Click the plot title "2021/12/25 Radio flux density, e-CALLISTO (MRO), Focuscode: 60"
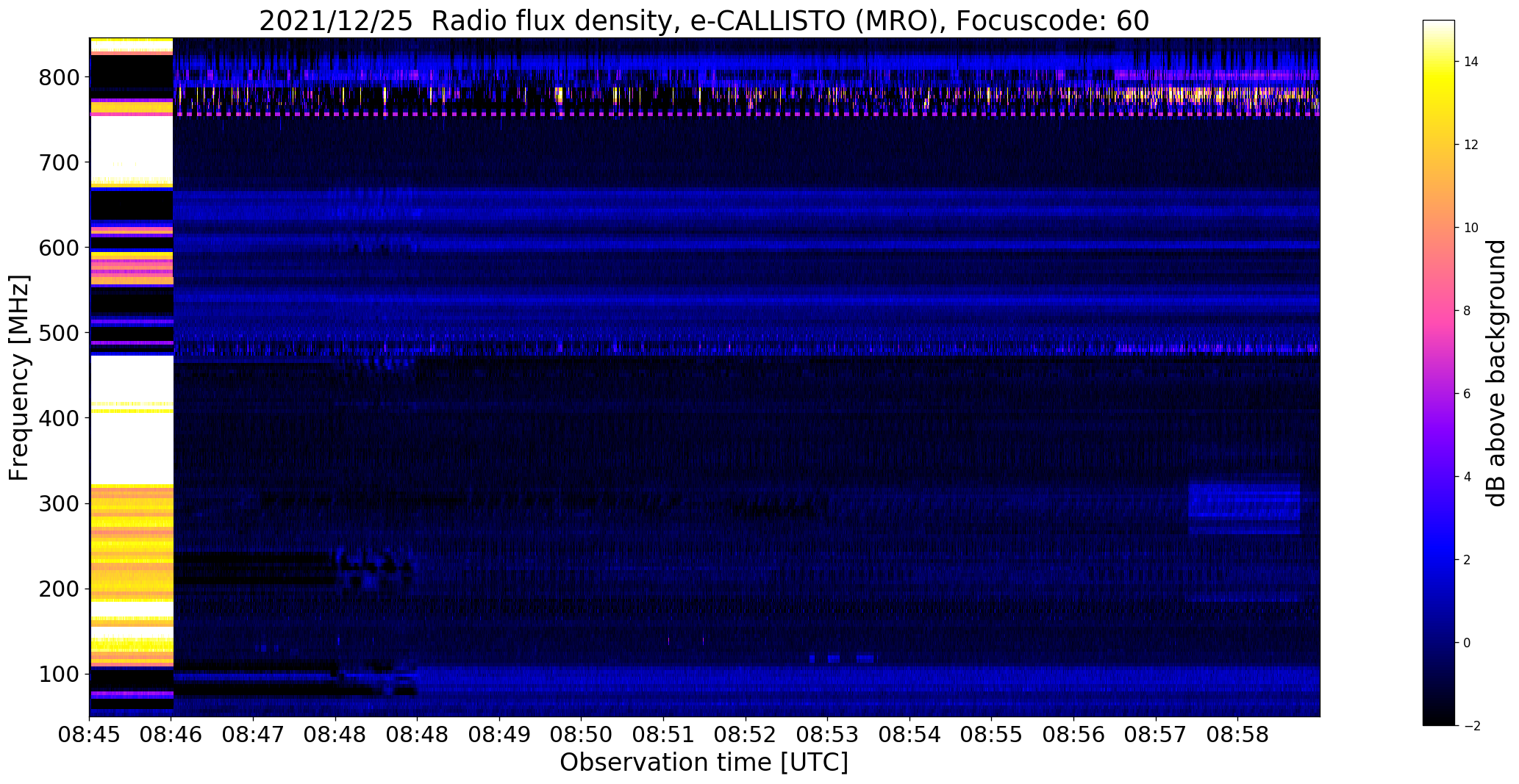Viewport: 1519px width, 784px height. 704,21
